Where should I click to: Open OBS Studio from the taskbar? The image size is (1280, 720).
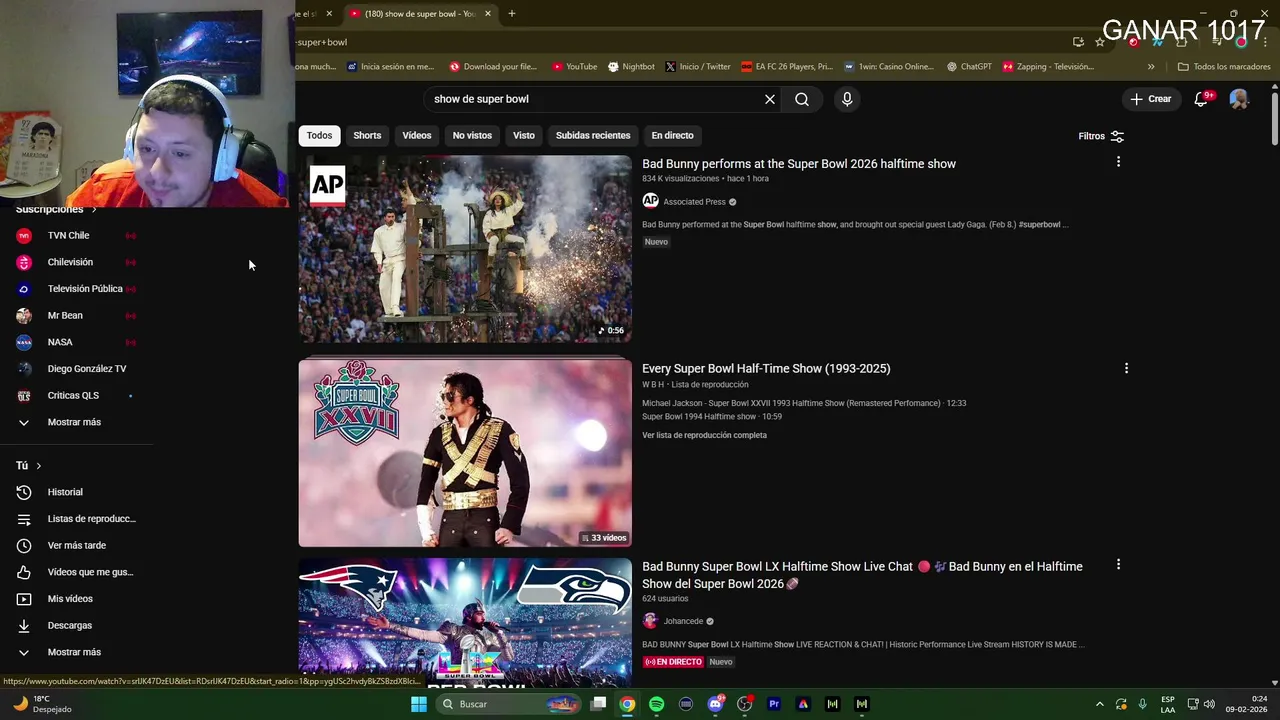point(744,704)
